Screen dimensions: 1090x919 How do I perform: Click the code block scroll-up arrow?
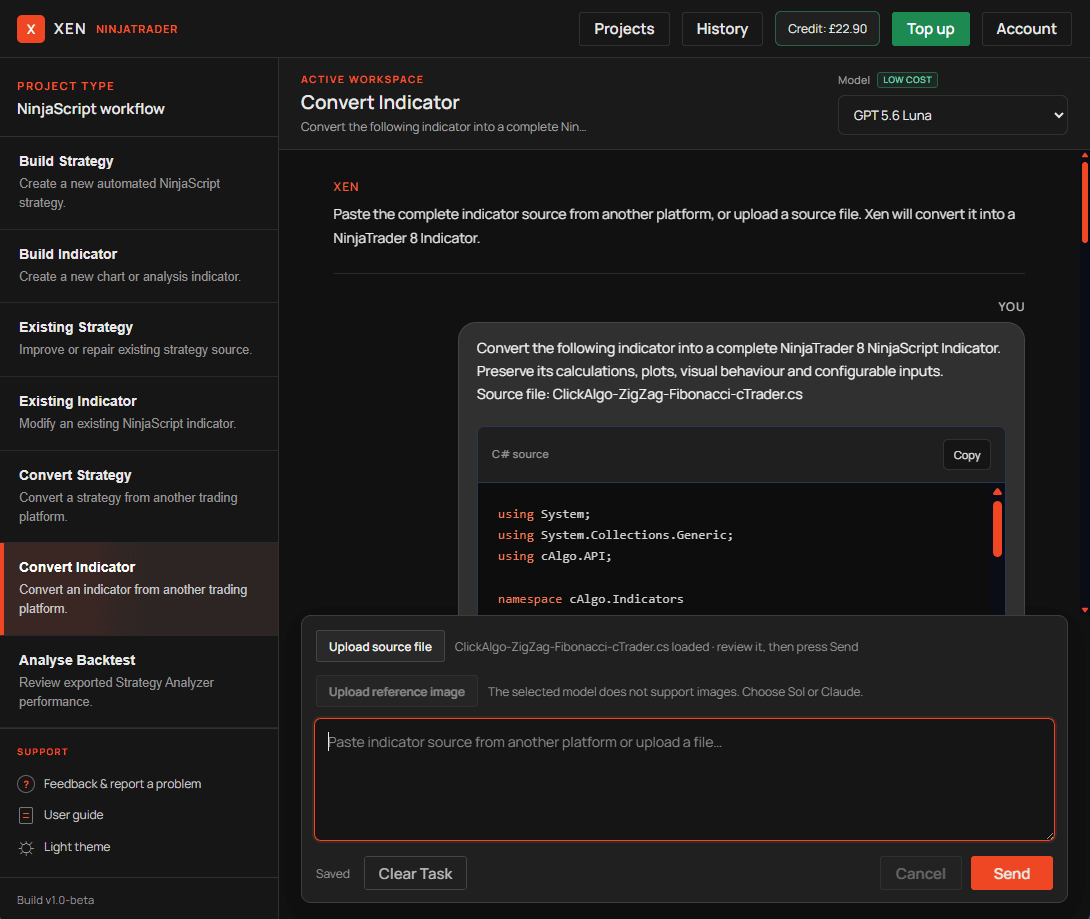pyautogui.click(x=997, y=491)
